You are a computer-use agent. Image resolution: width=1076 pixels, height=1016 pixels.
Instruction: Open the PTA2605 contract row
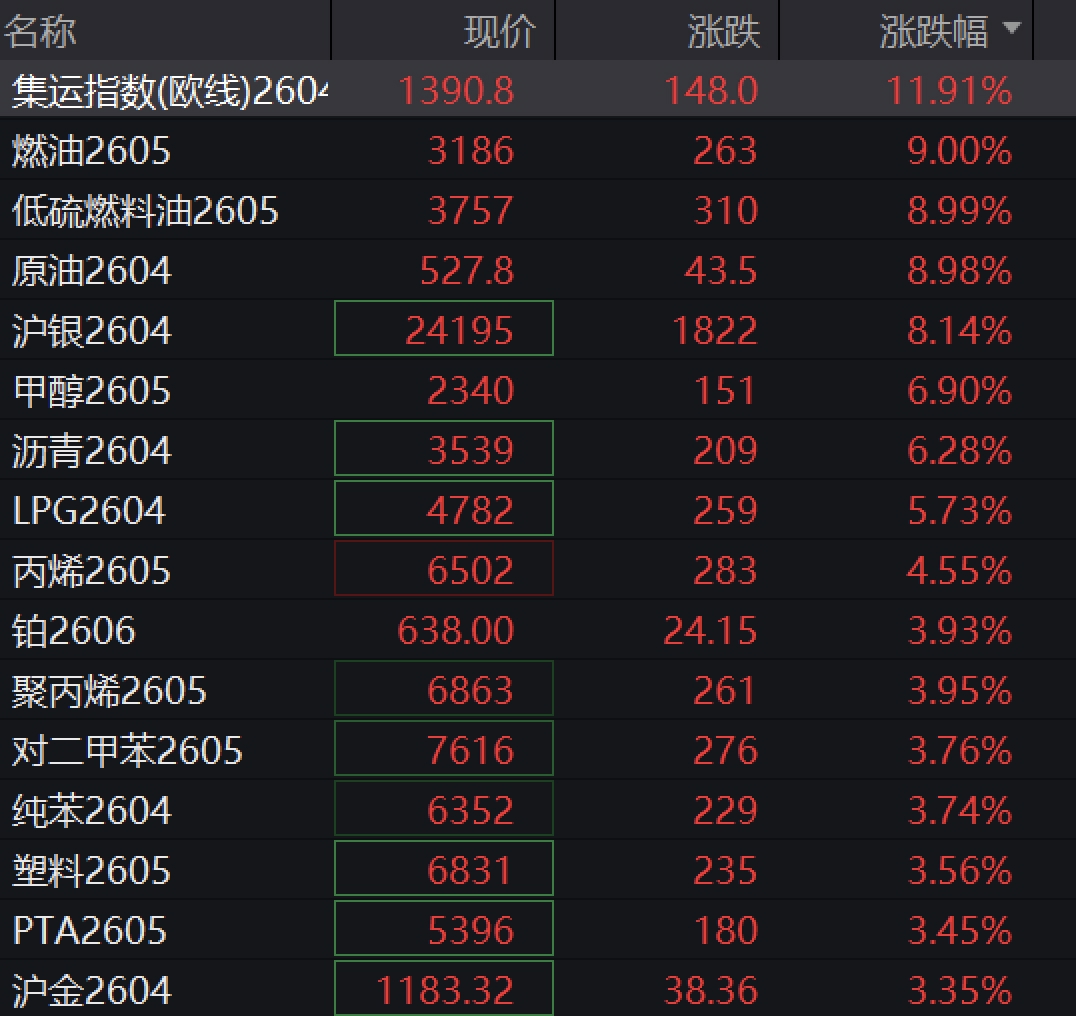[x=90, y=931]
